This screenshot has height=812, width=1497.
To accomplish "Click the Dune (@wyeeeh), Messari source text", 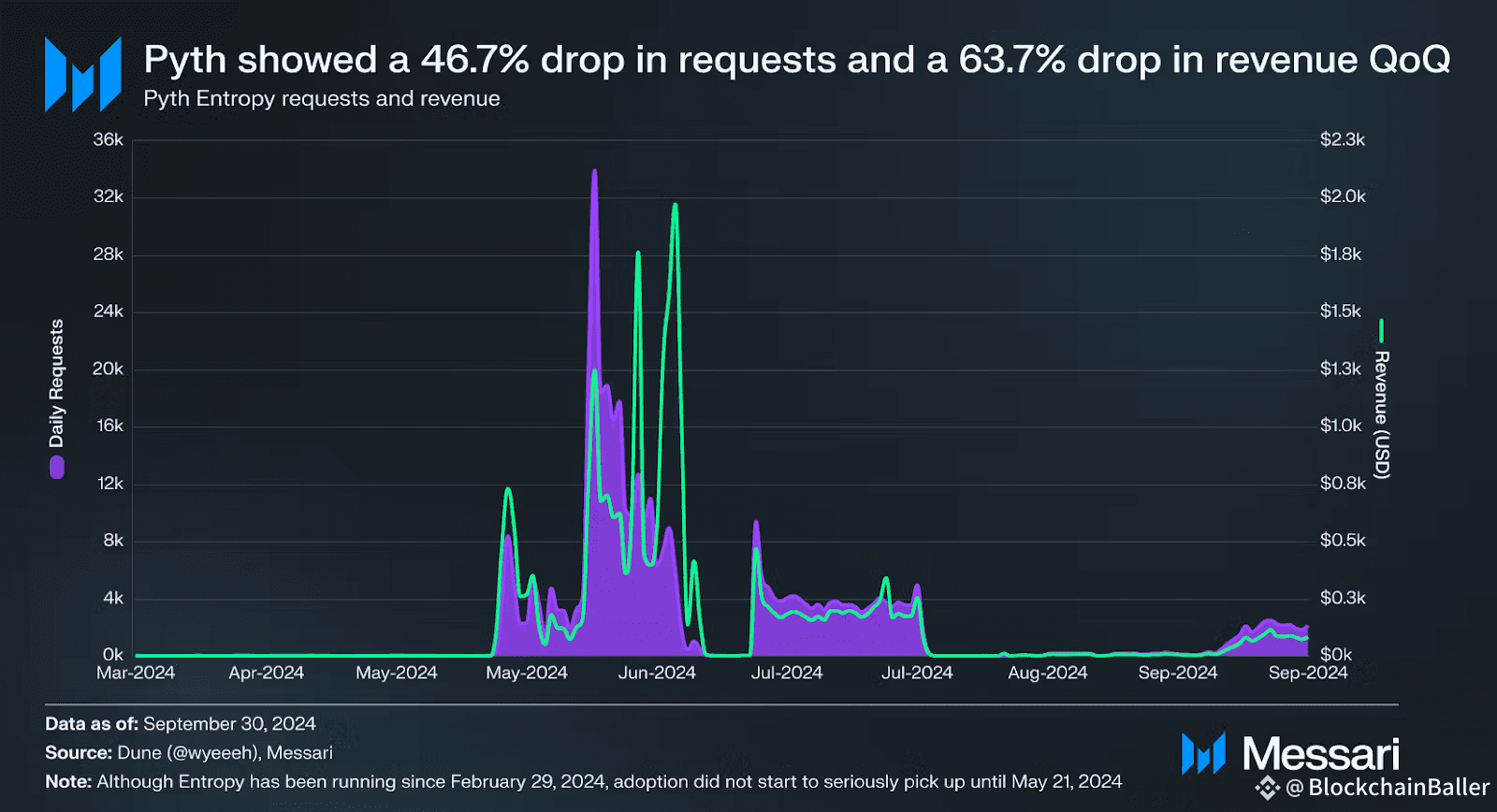I will coord(225,752).
